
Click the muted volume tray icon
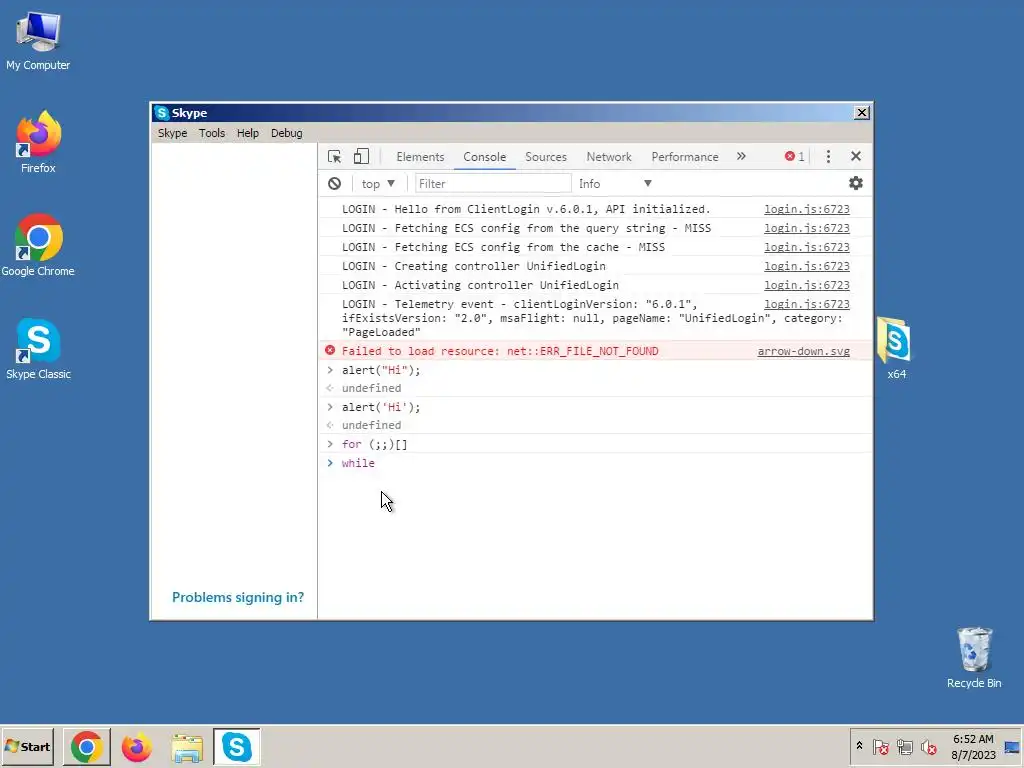point(928,746)
